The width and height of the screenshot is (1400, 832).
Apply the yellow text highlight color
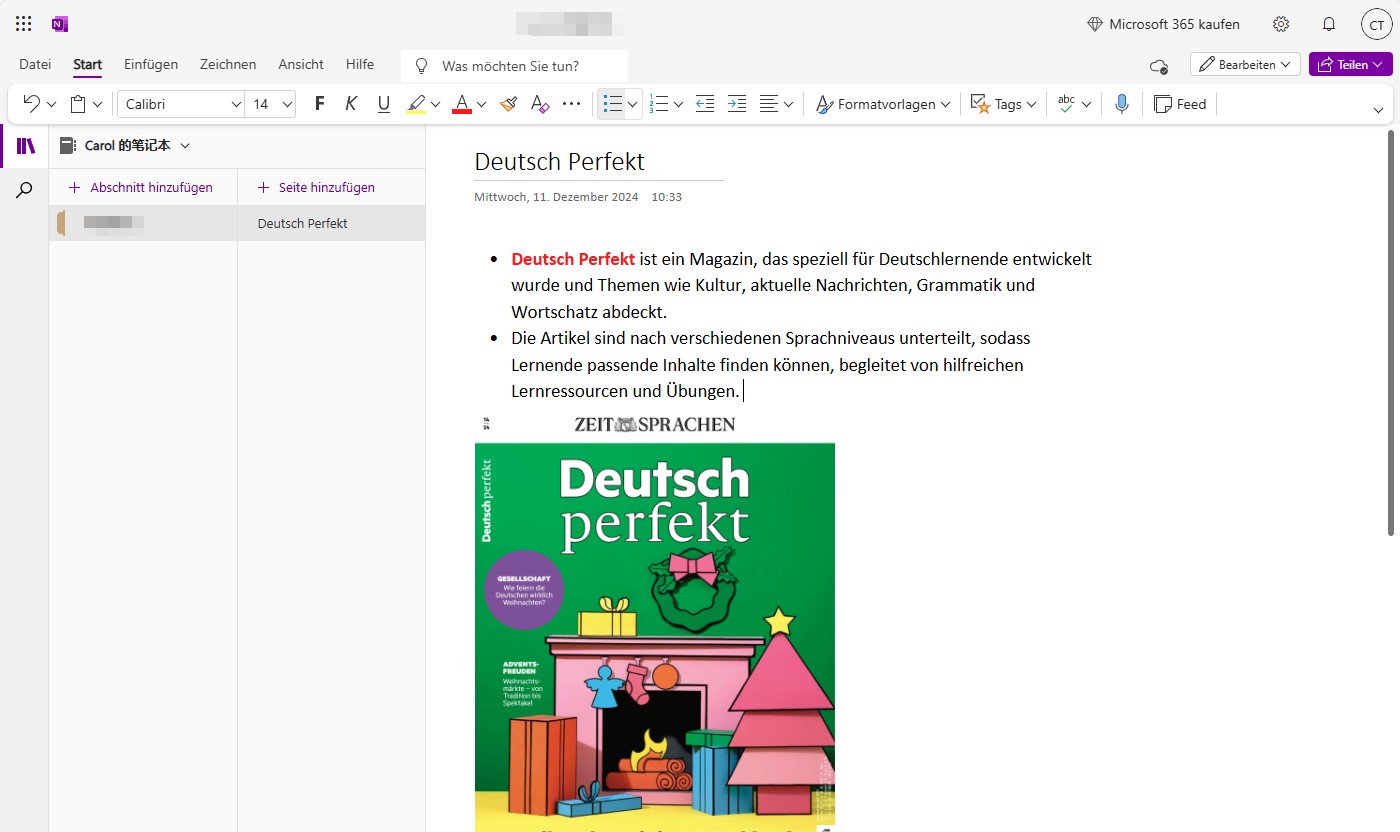416,104
